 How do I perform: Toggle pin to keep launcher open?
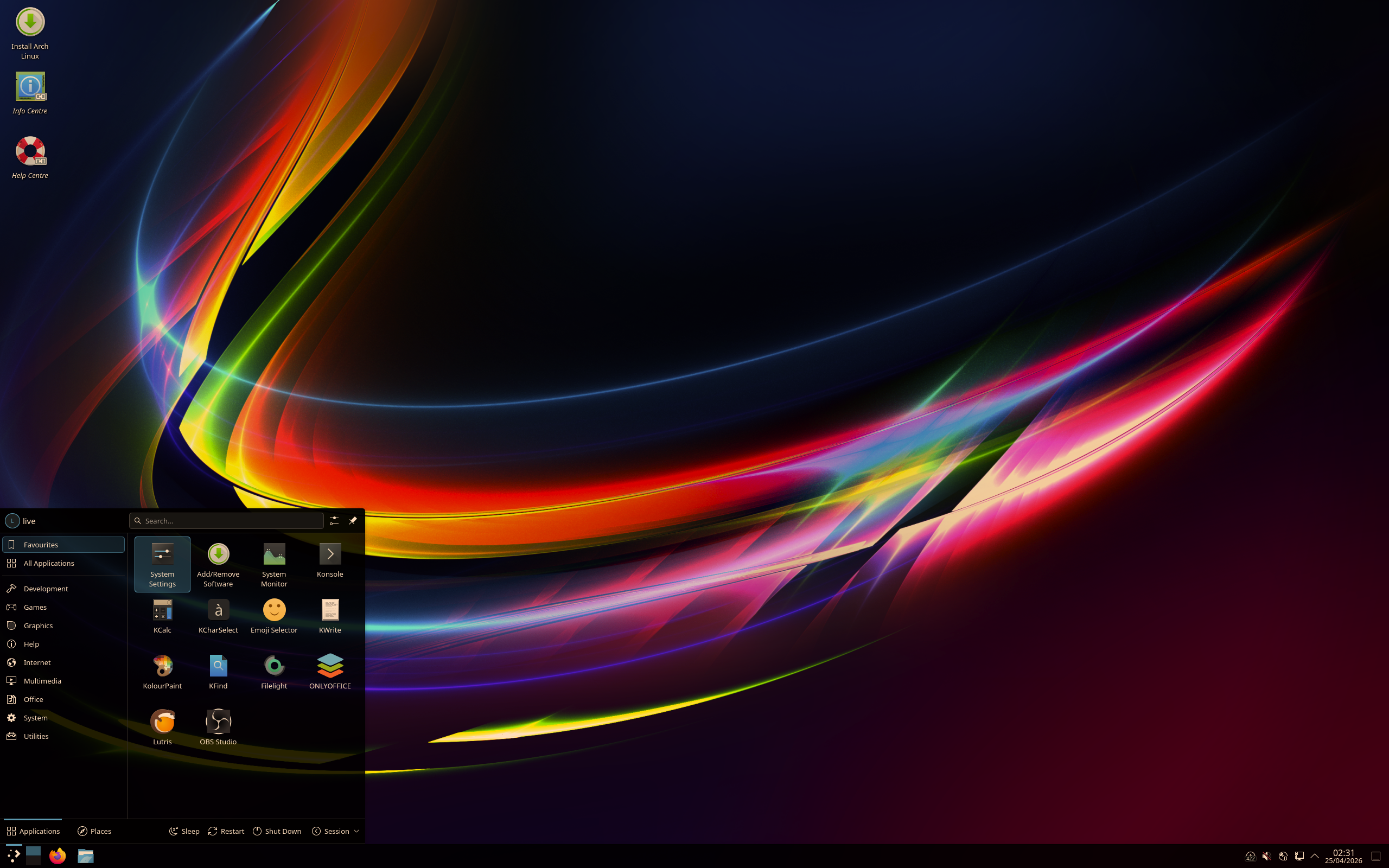pyautogui.click(x=353, y=521)
